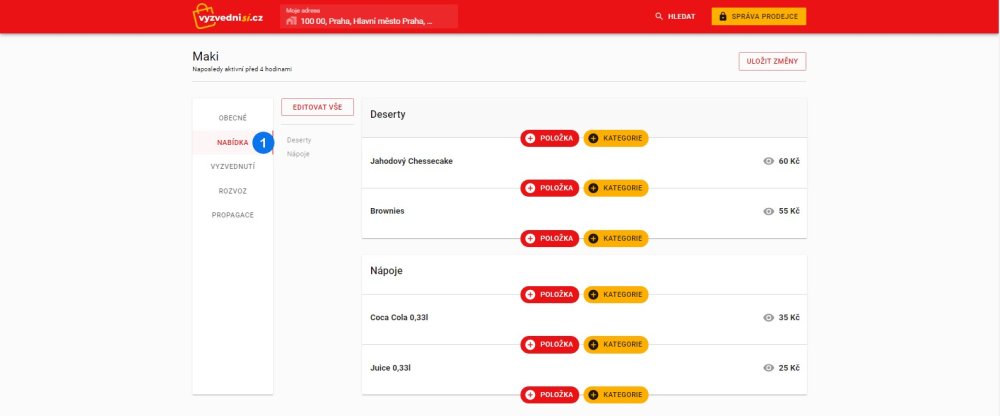
Task: Select the Nabídka section
Action: (x=232, y=142)
